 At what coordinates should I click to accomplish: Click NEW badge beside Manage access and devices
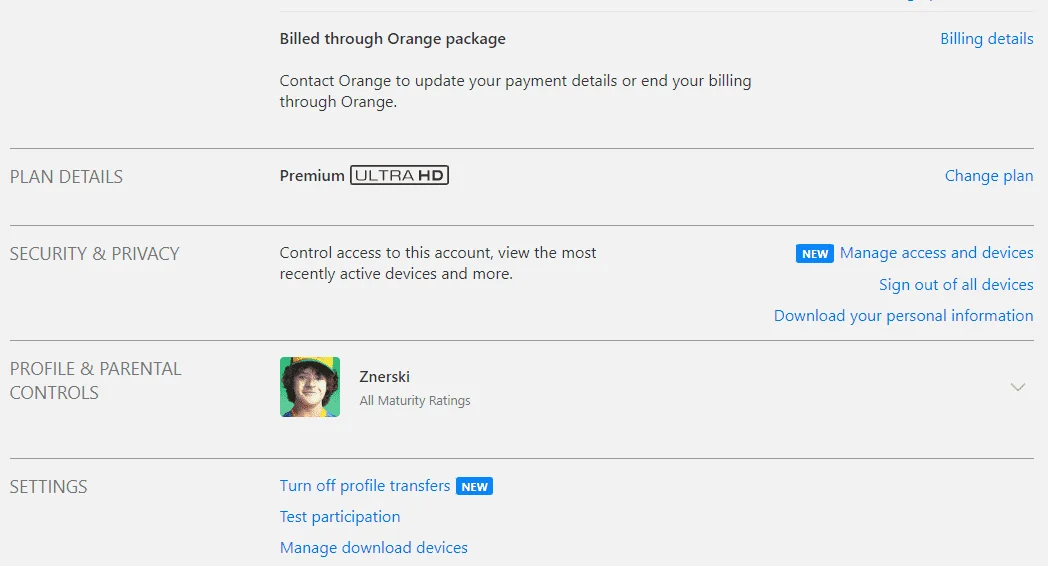814,254
